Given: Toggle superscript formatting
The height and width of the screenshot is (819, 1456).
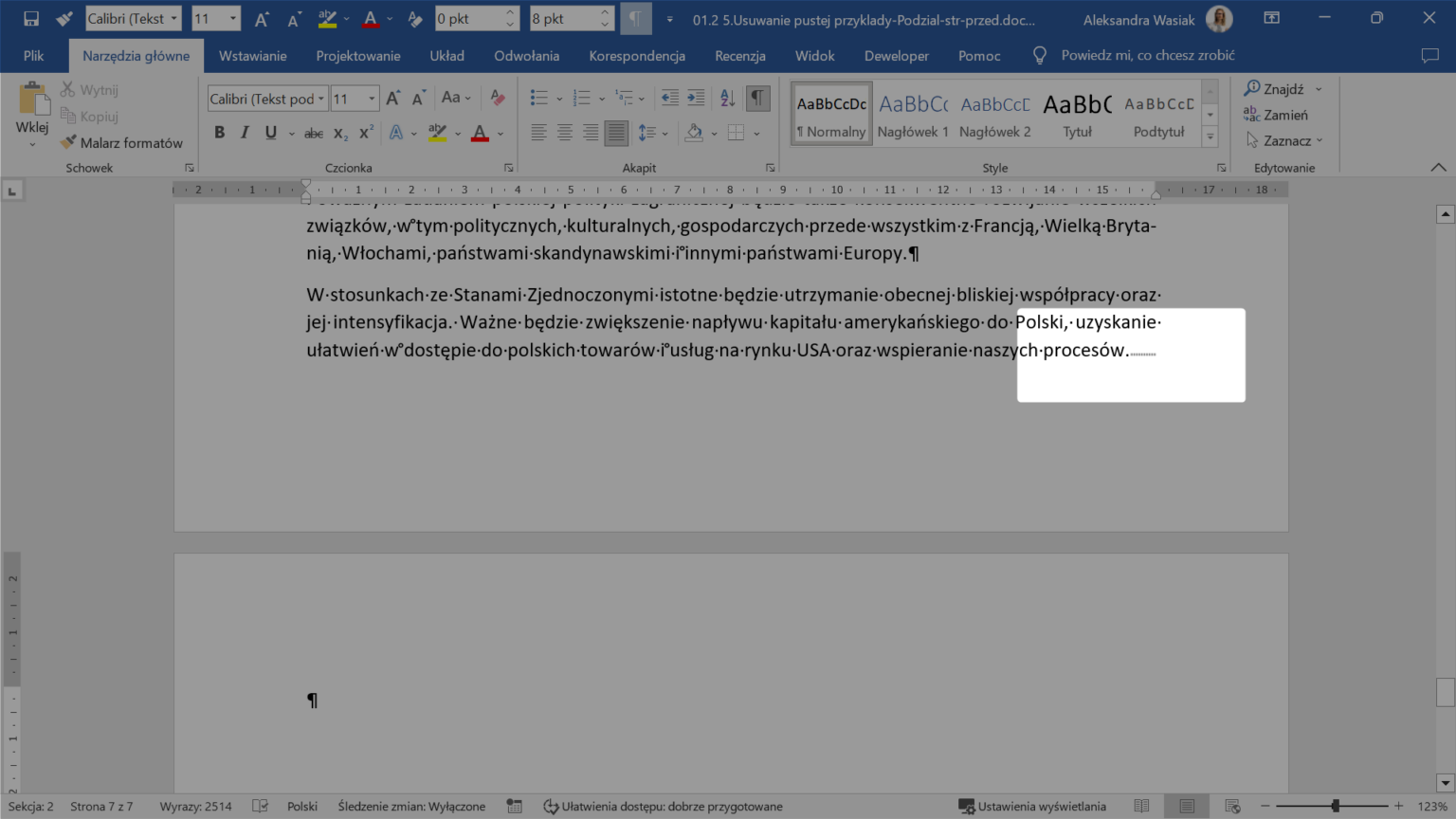Looking at the screenshot, I should tap(366, 133).
